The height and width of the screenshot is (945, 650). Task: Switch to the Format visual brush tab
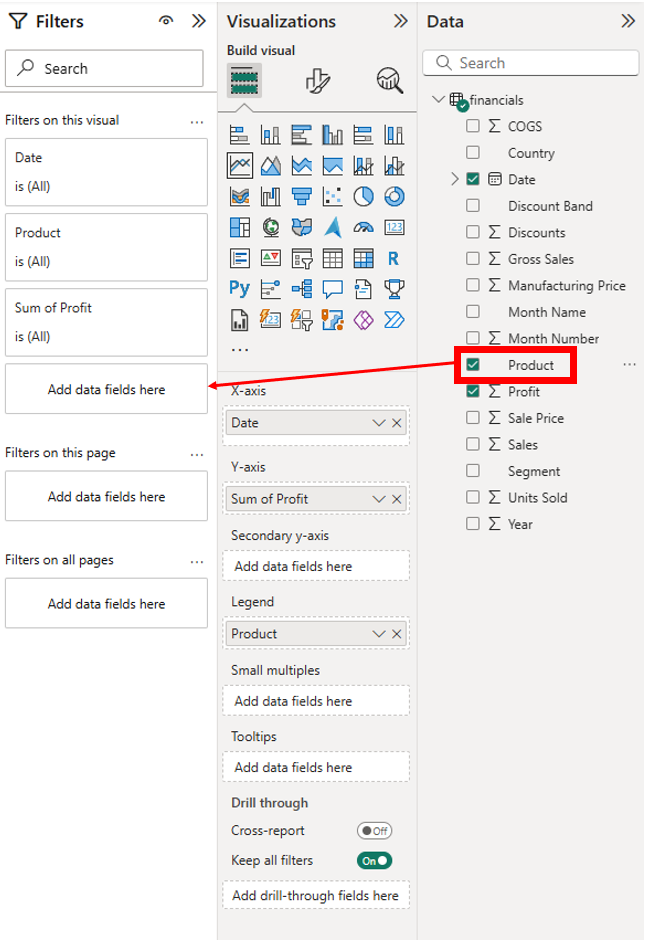tap(317, 81)
